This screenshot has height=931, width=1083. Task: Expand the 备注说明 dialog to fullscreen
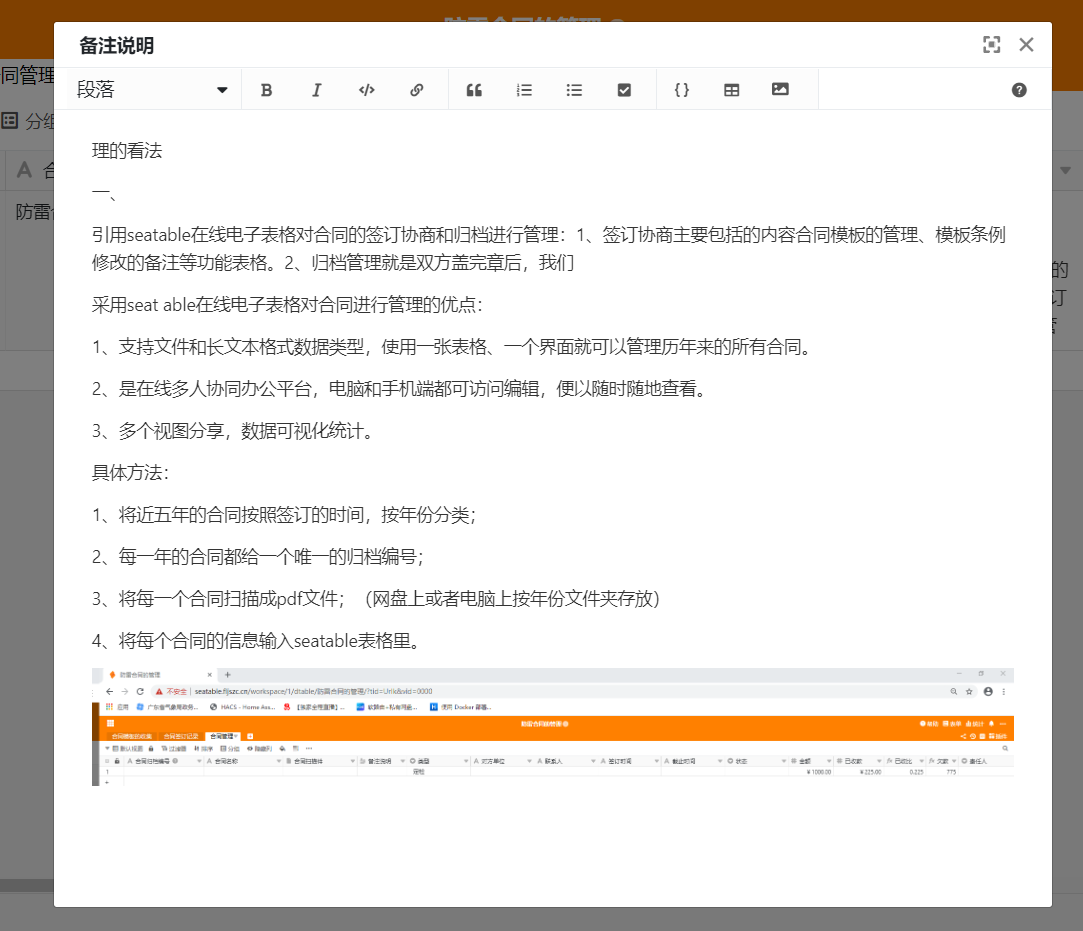pos(991,44)
